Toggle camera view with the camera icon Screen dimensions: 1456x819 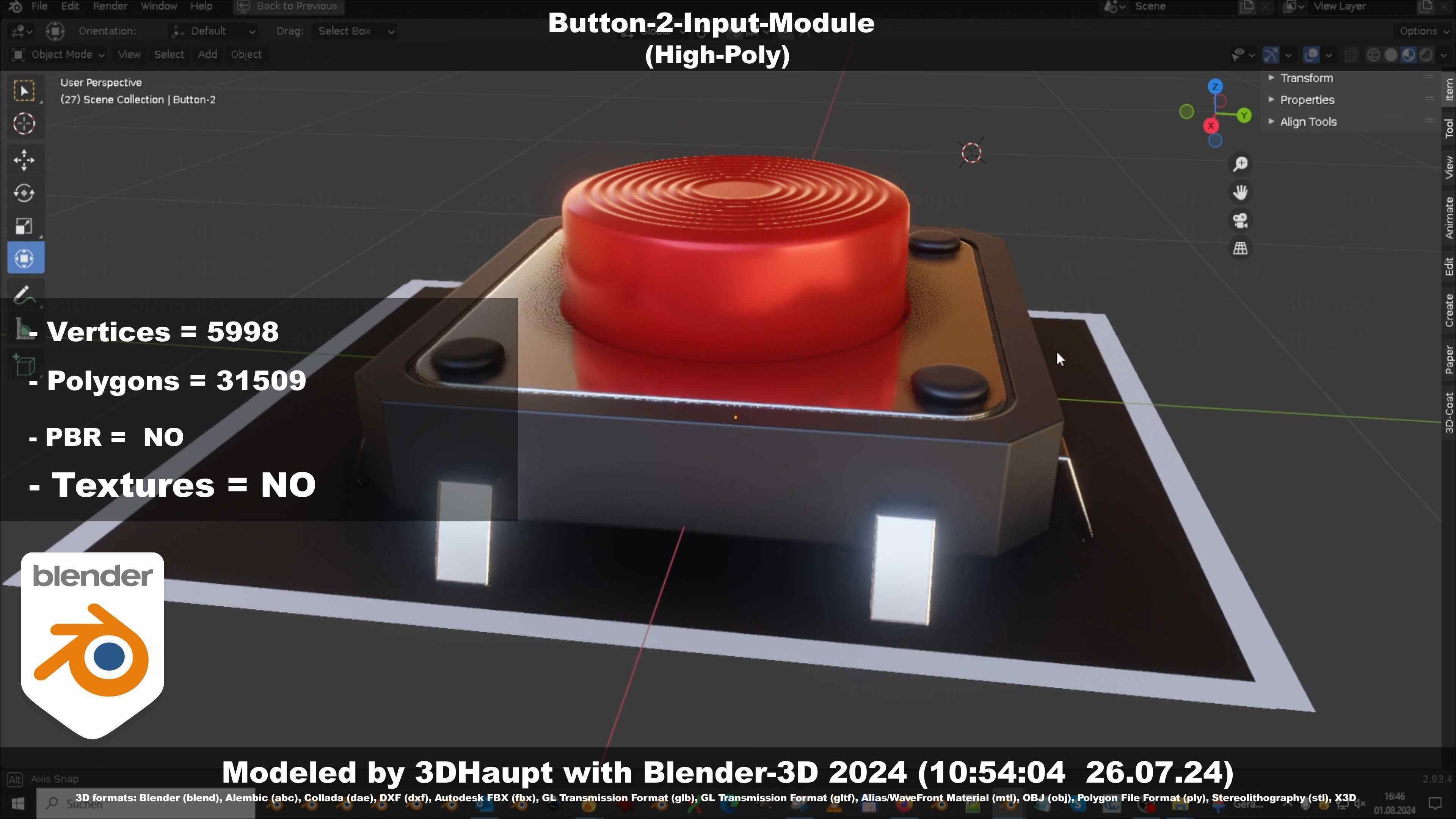[x=1240, y=220]
